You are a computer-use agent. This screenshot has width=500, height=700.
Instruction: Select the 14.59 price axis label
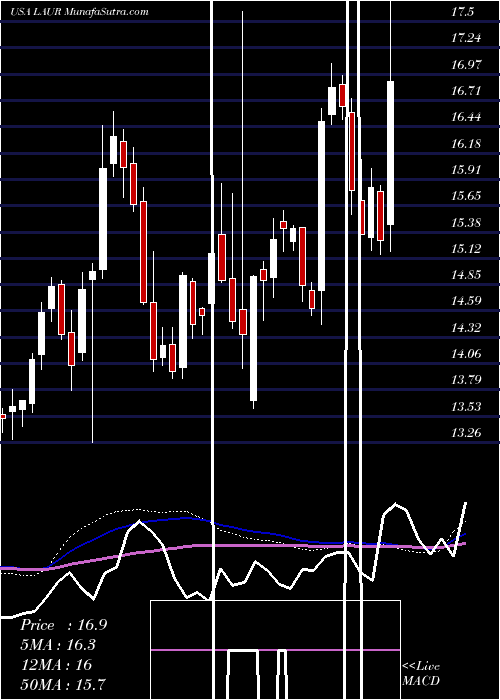[466, 301]
